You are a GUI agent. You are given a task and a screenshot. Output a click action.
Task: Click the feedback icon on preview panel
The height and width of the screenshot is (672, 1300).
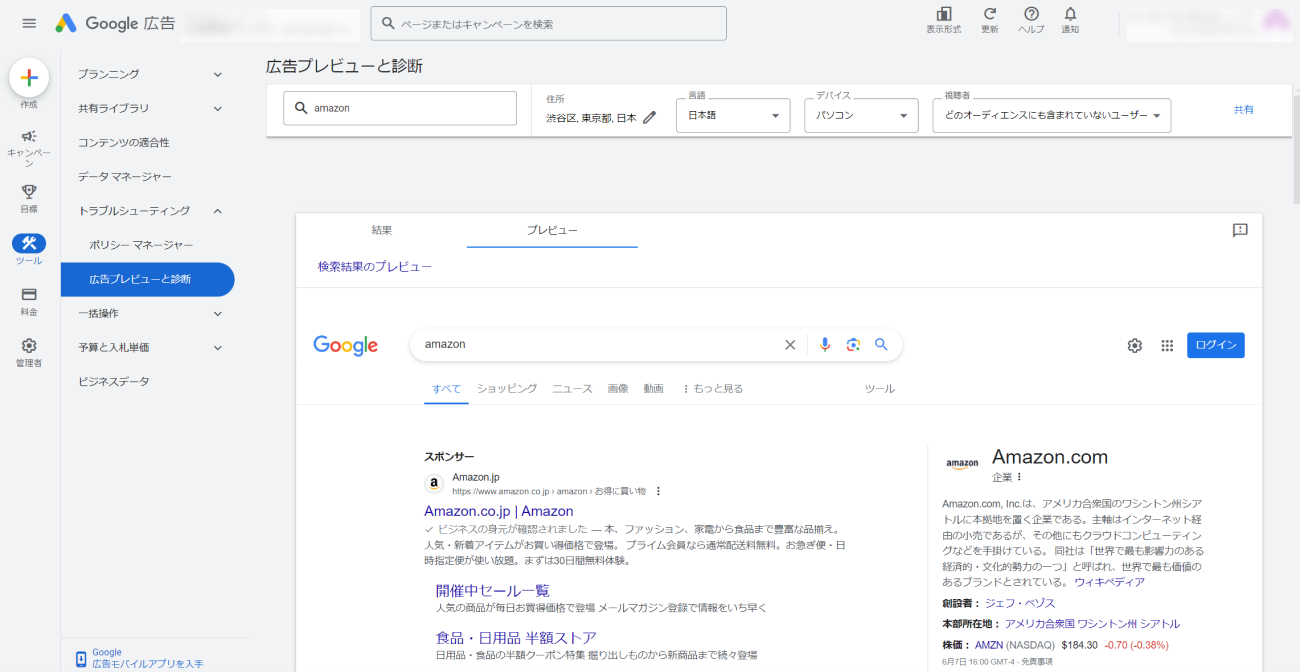pyautogui.click(x=1240, y=230)
